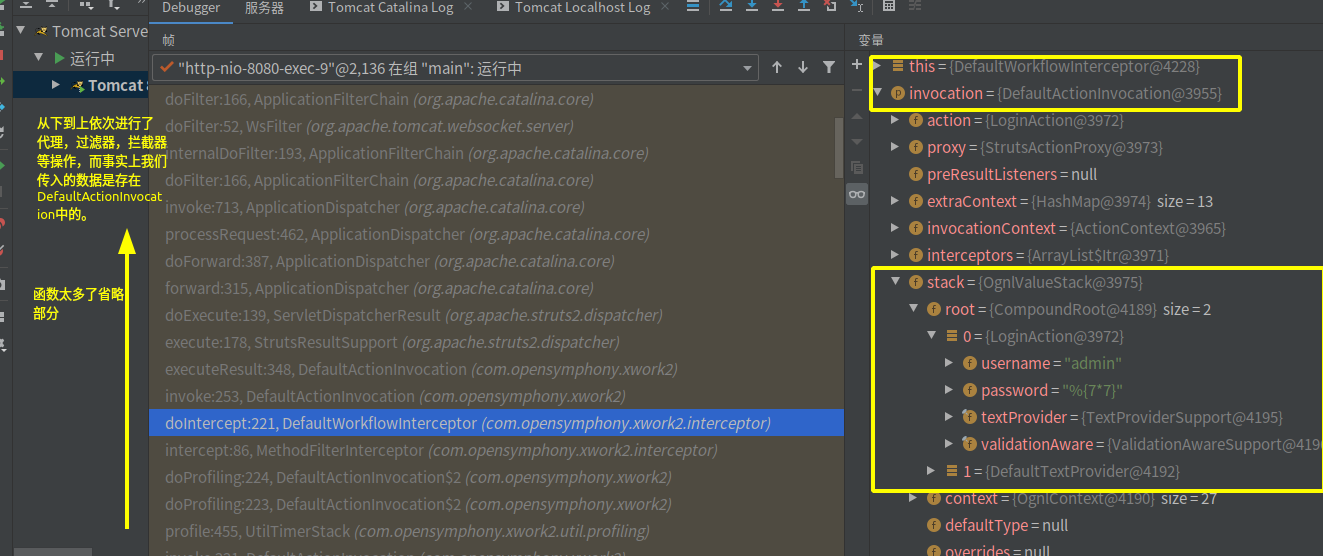Open the Evaluate Expression calculator icon
Image resolution: width=1323 pixels, height=556 pixels.
889,7
